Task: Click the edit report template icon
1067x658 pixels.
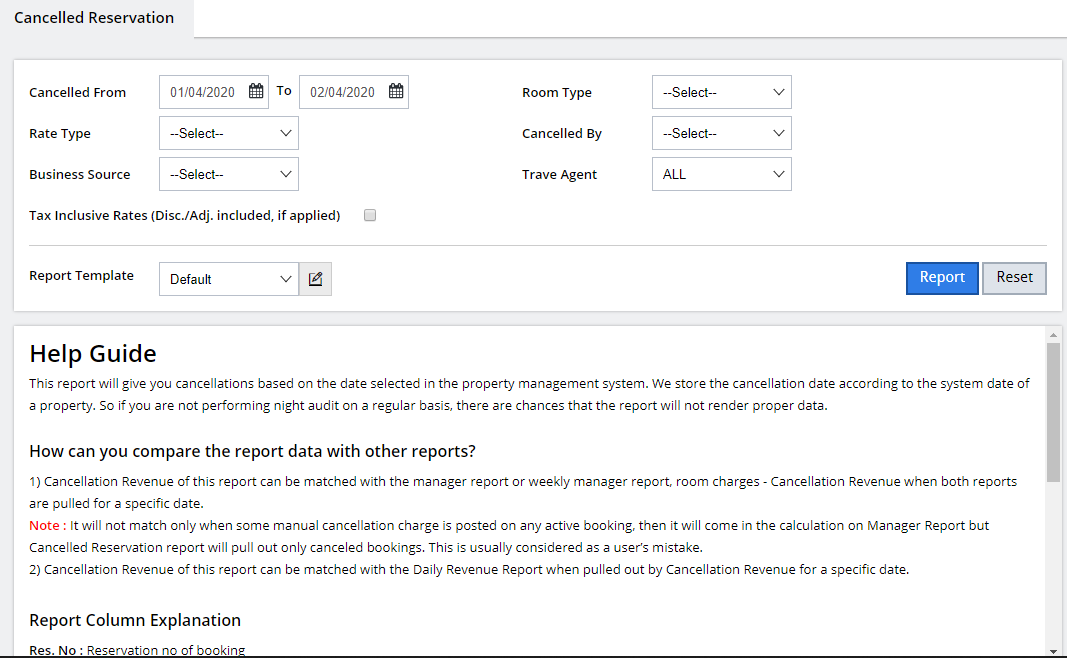Action: click(x=316, y=279)
